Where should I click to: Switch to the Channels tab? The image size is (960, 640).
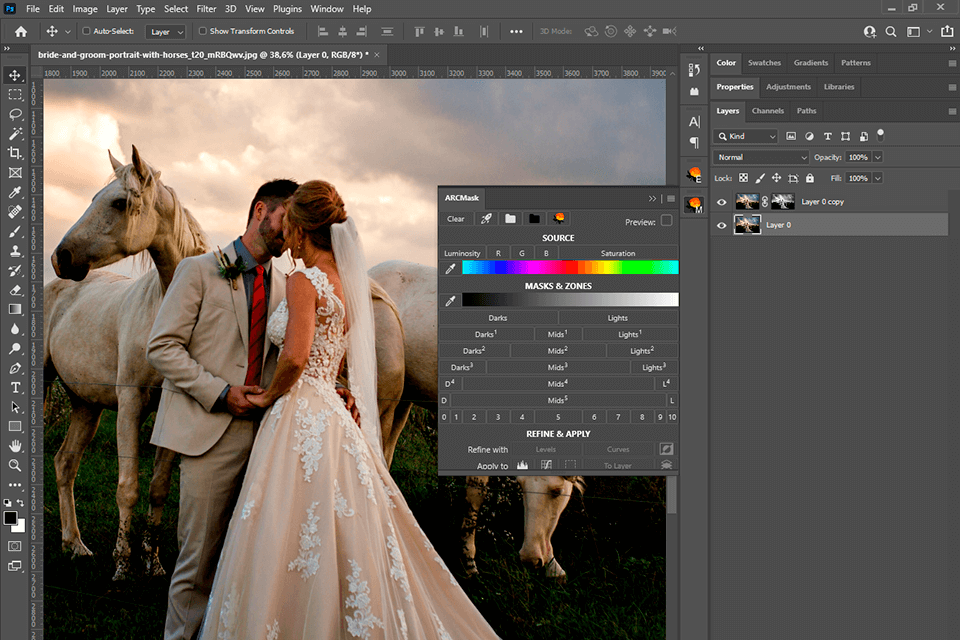click(x=767, y=111)
